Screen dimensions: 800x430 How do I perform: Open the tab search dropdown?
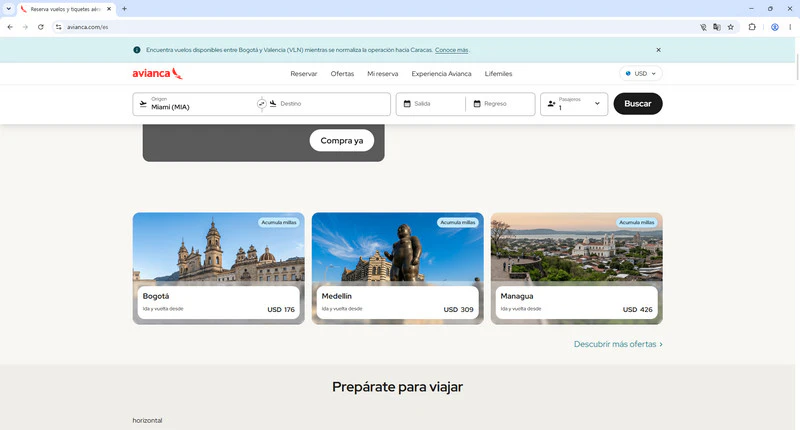(8, 9)
